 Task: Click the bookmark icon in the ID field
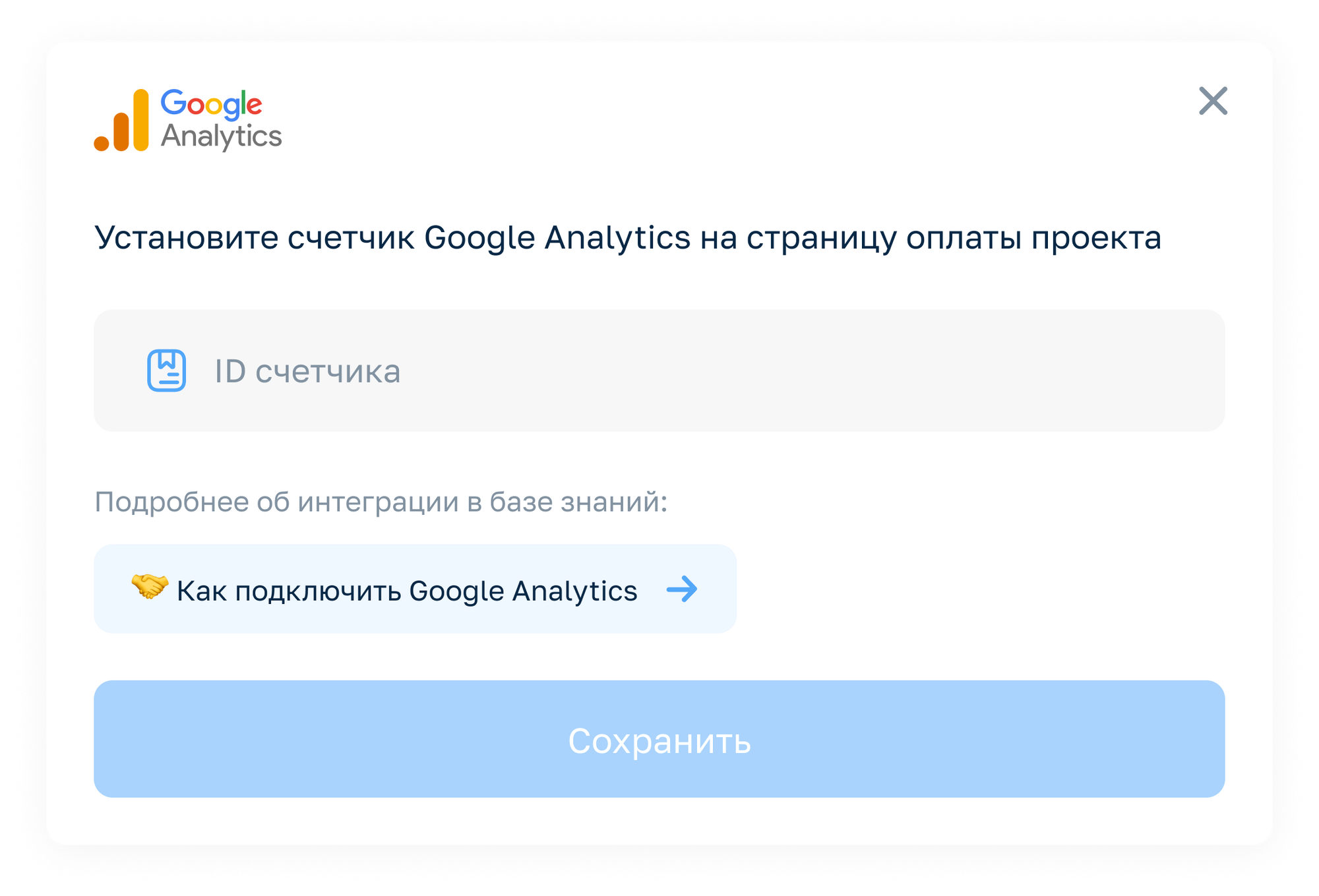[x=166, y=371]
